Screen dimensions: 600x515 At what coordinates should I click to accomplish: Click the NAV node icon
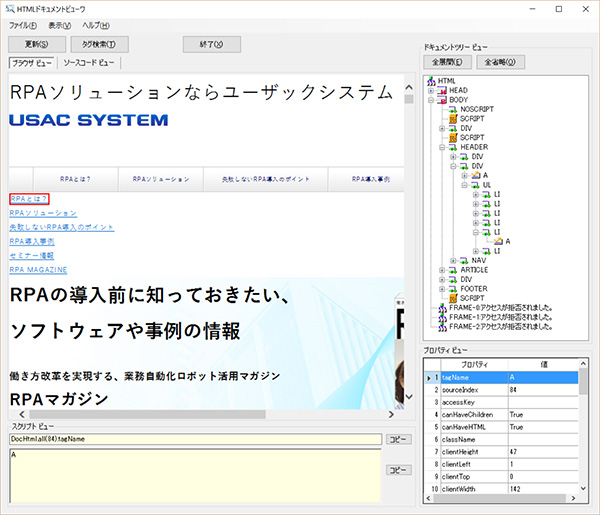[464, 261]
